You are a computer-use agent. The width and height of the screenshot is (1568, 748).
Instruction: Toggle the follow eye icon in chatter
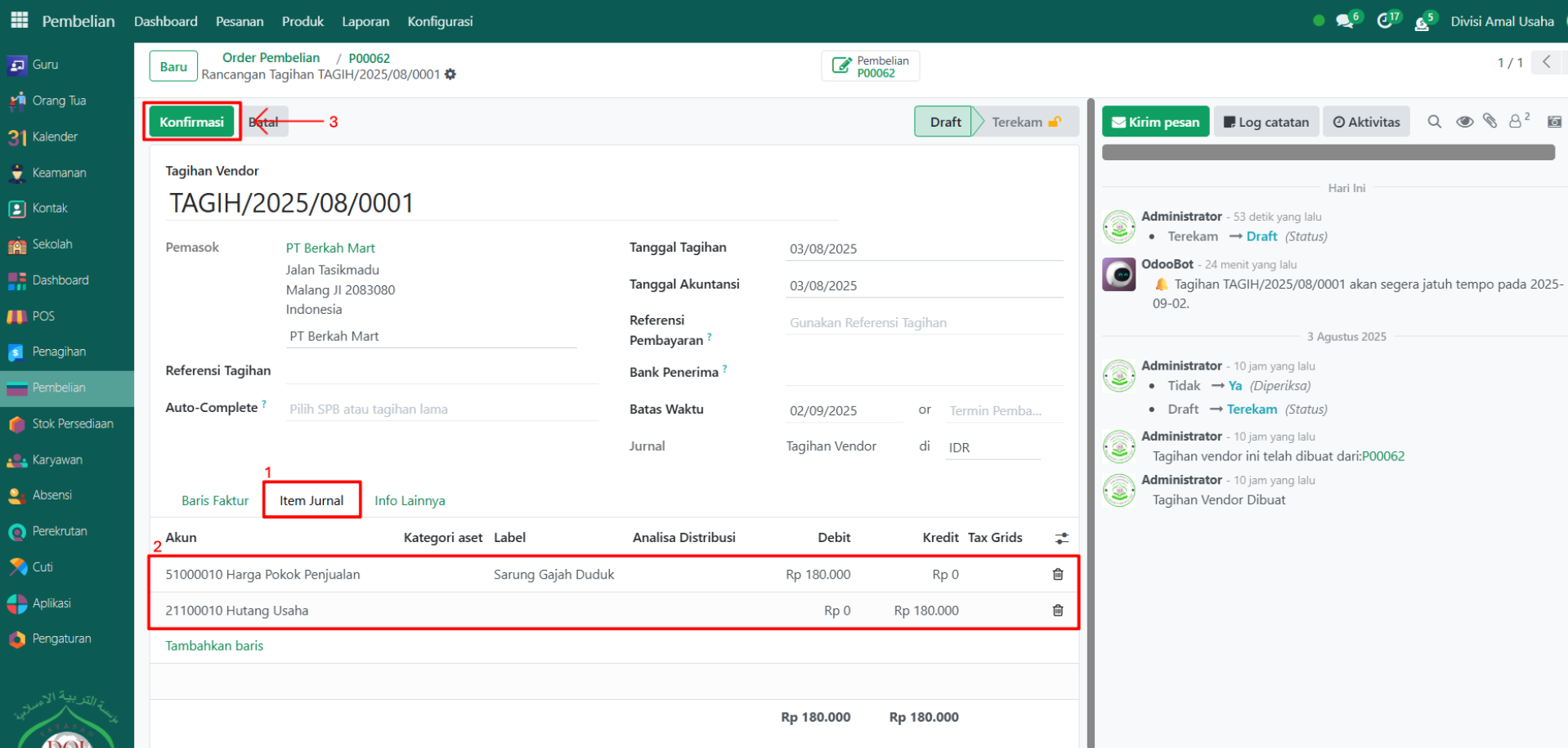[x=1464, y=122]
